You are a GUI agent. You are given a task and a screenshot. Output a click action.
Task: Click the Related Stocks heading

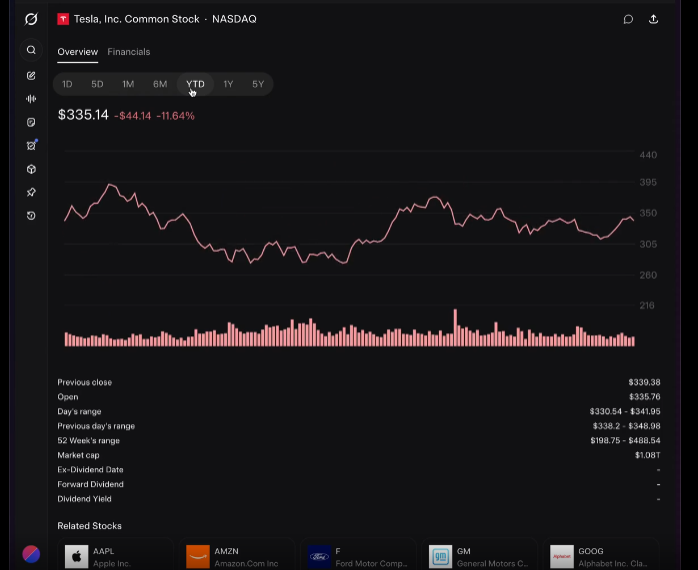coord(89,526)
